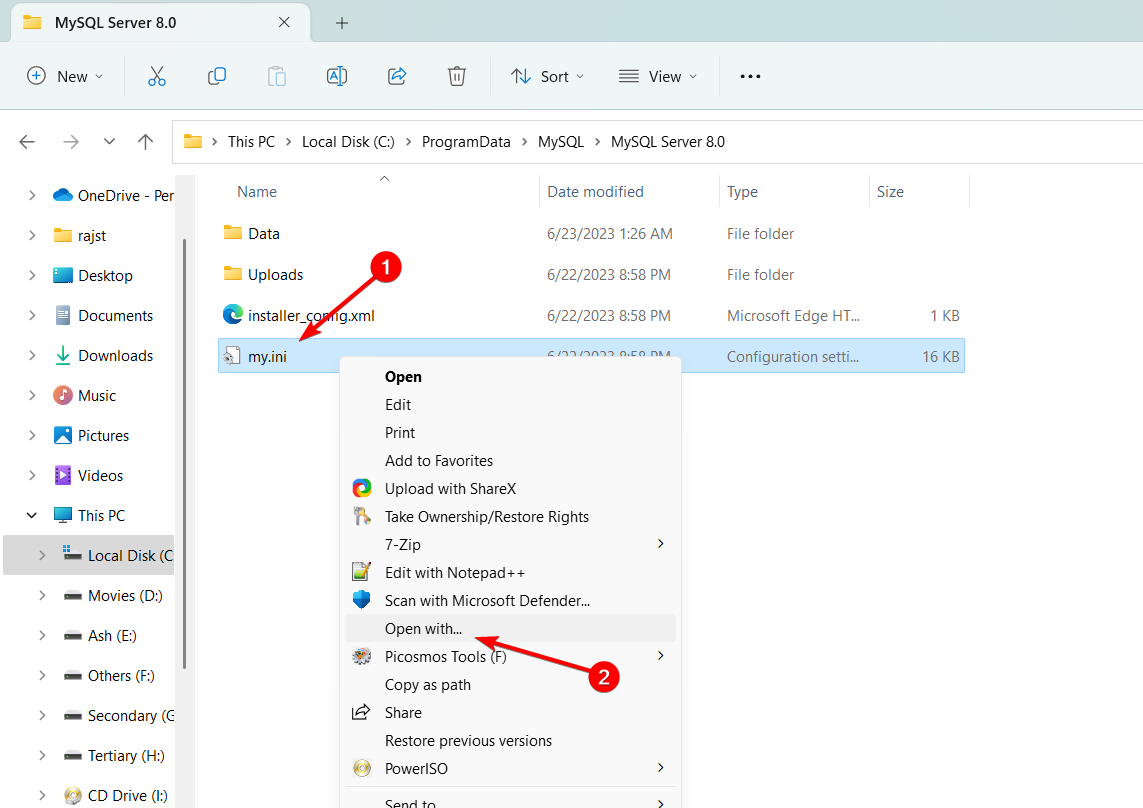Viewport: 1143px width, 808px height.
Task: Expand OneDrive tree node
Action: [32, 195]
